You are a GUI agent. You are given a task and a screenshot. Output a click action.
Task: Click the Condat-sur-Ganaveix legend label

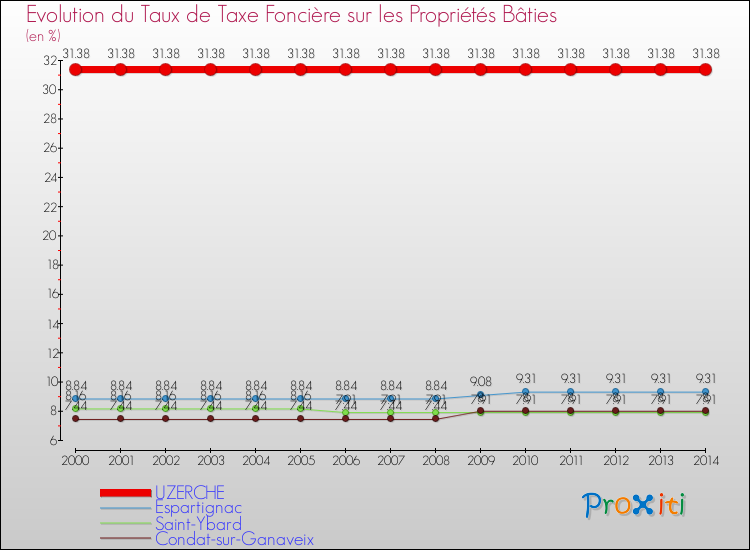(x=234, y=539)
